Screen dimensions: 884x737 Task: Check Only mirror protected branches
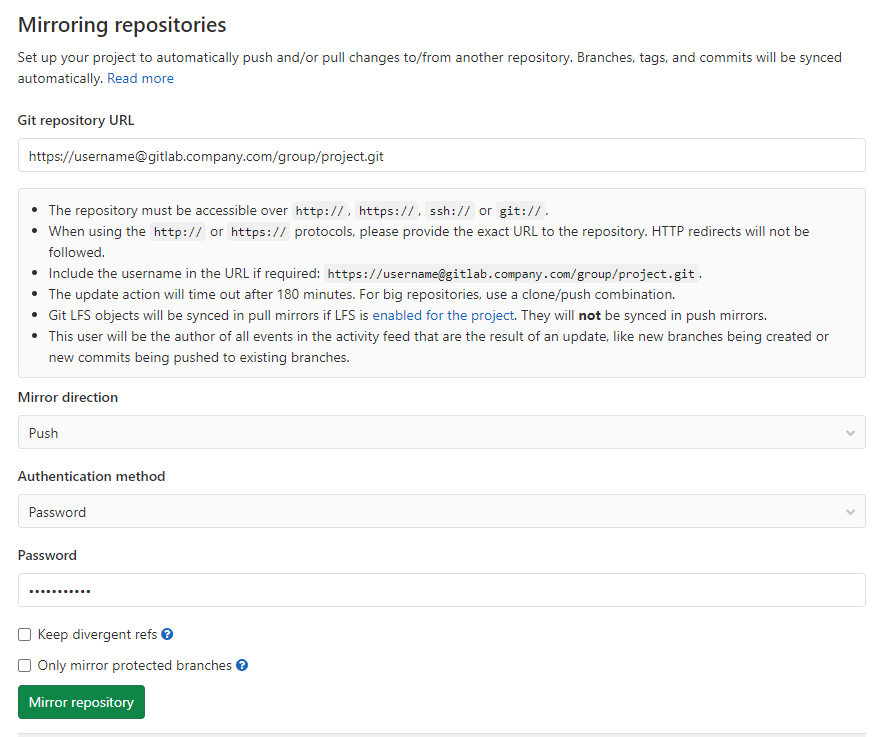pyautogui.click(x=24, y=665)
